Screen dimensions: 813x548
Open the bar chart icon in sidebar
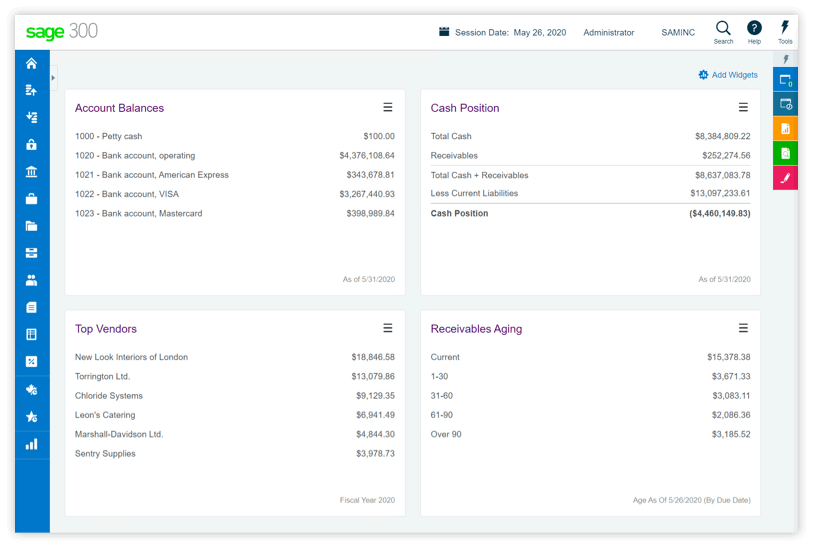32,443
